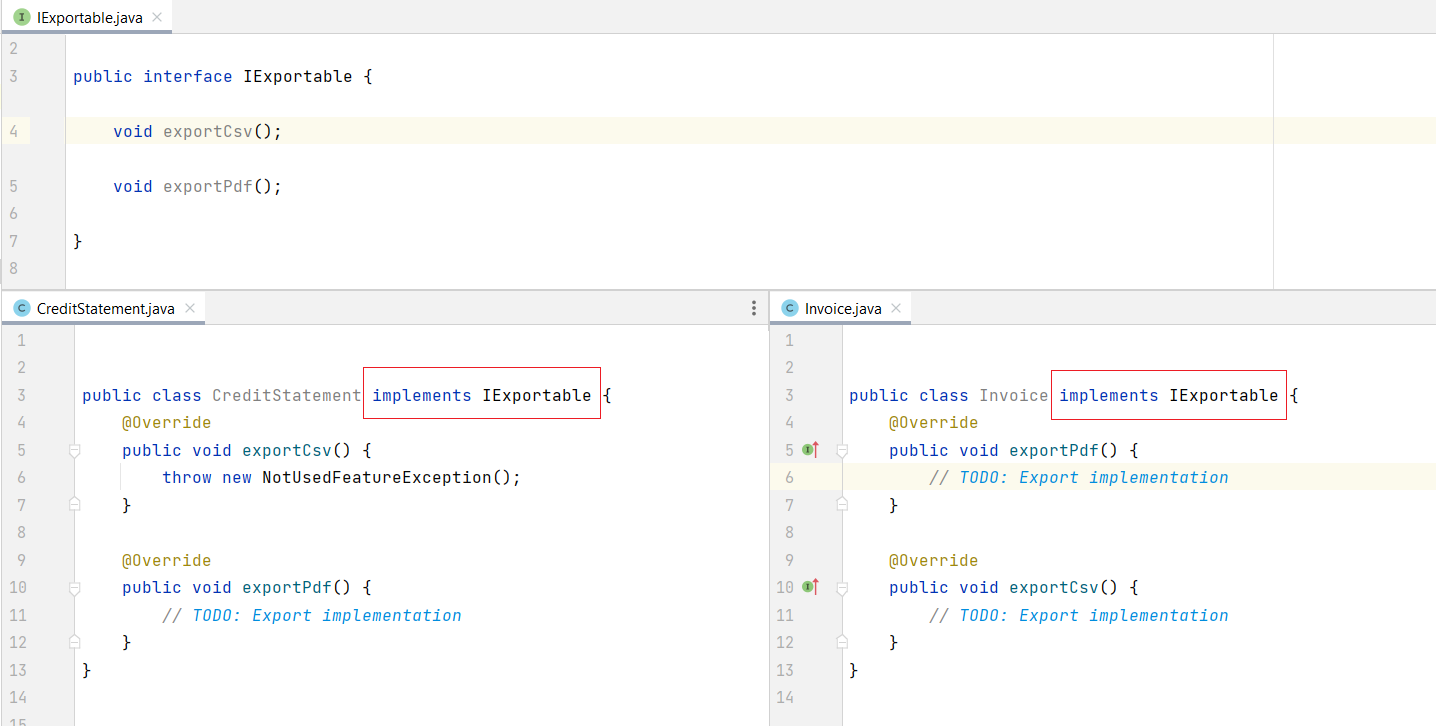Click @Override on CreditStatement line 4
Image resolution: width=1436 pixels, height=726 pixels.
pos(167,423)
